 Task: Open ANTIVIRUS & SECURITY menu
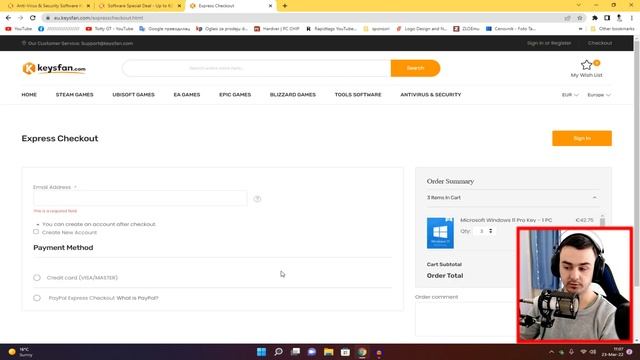[431, 95]
